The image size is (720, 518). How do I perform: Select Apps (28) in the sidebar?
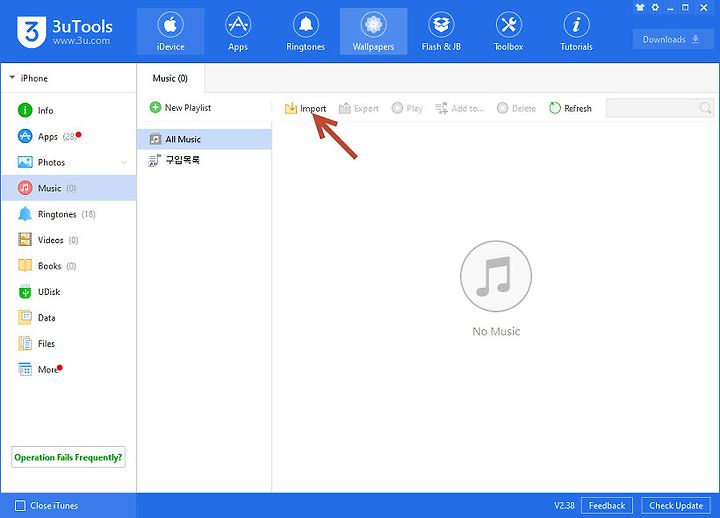69,136
